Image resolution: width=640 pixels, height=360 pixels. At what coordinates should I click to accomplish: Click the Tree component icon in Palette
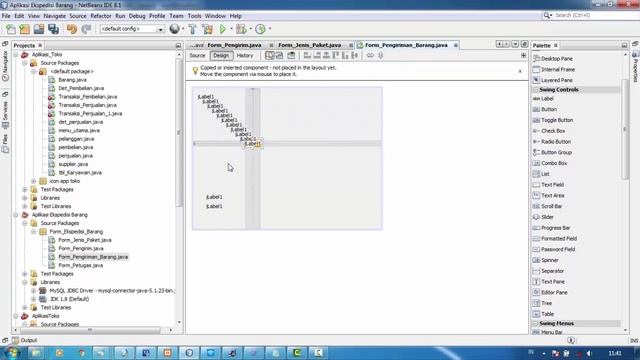point(537,303)
